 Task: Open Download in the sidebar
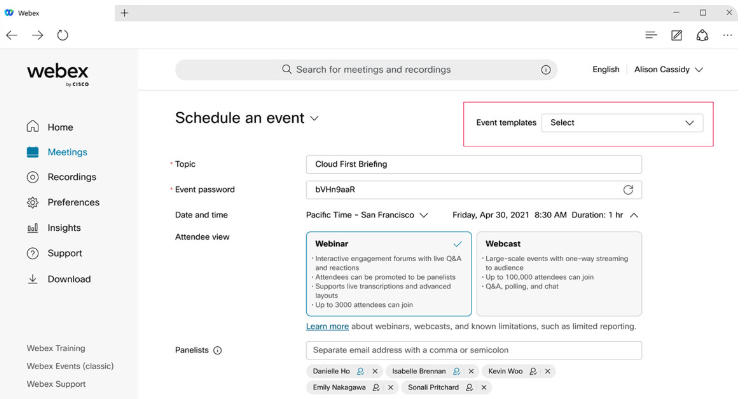coord(59,279)
